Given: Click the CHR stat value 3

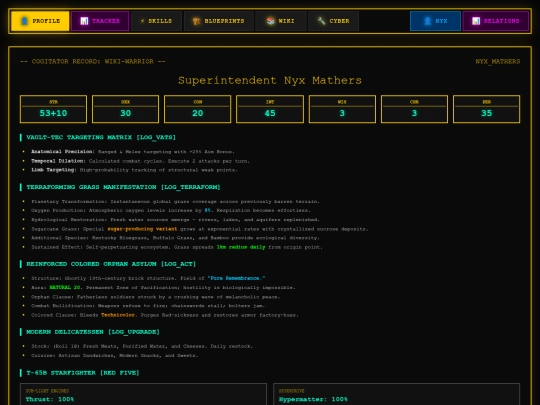Looking at the screenshot, I should click(414, 113).
